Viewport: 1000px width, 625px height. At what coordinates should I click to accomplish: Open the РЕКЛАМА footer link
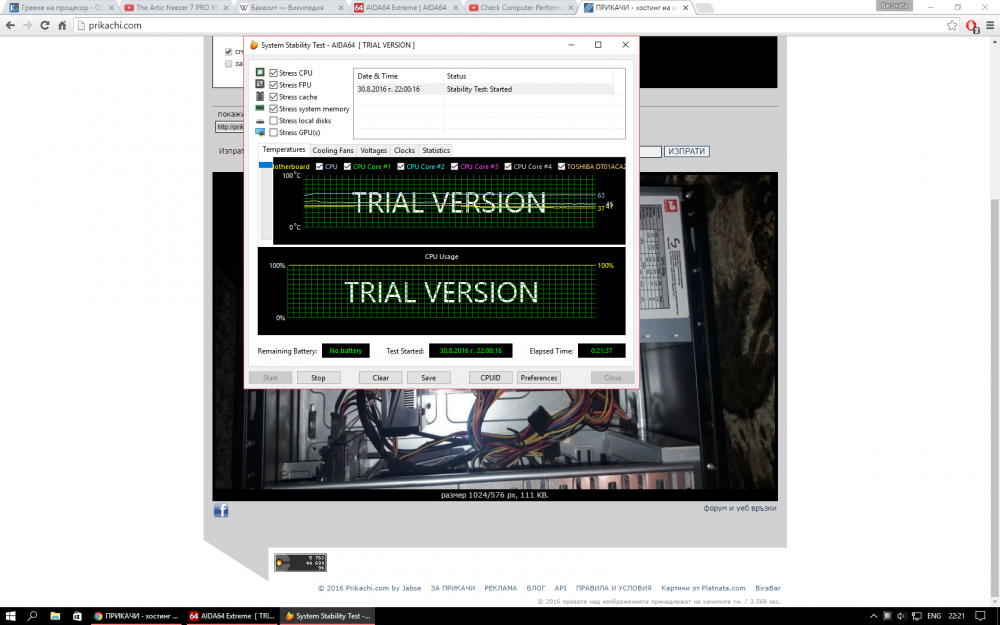click(x=501, y=588)
